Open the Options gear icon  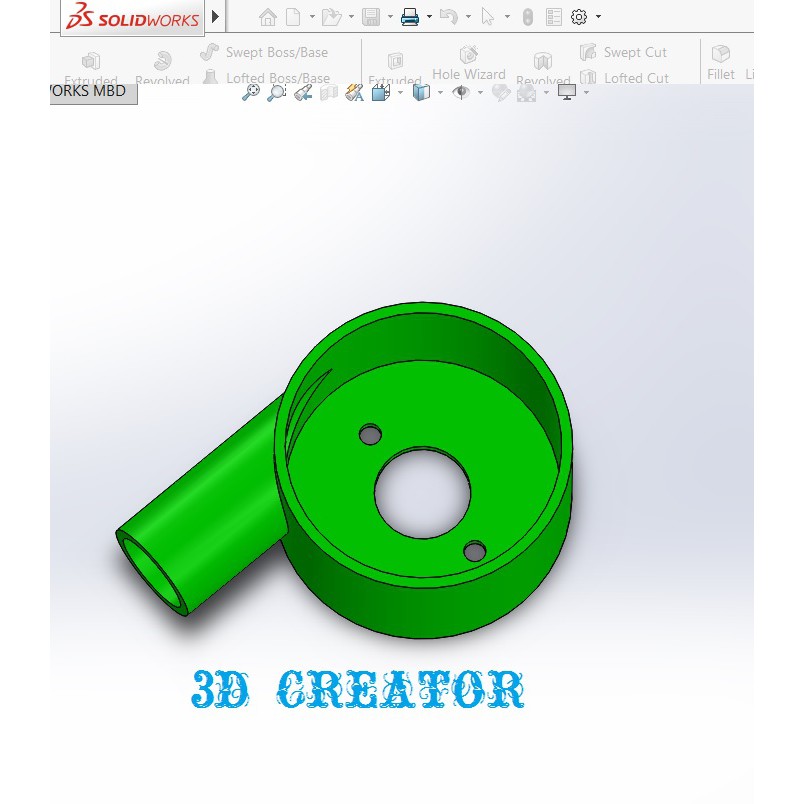click(x=578, y=17)
